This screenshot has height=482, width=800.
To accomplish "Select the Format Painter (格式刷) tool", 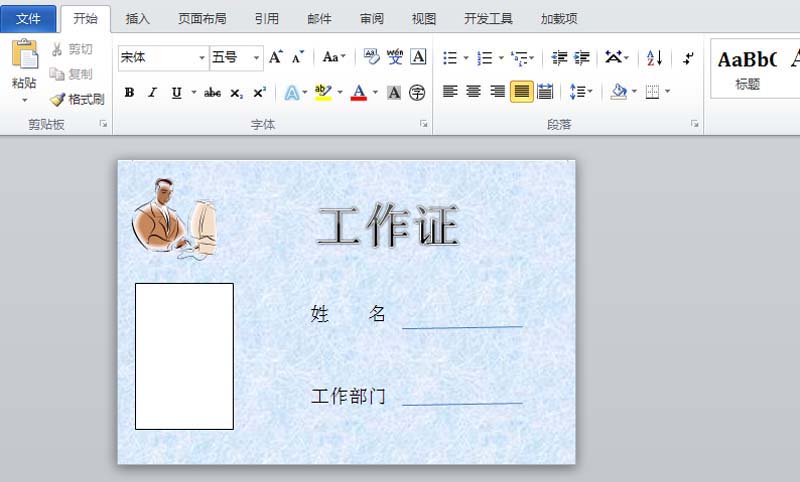I will point(78,99).
